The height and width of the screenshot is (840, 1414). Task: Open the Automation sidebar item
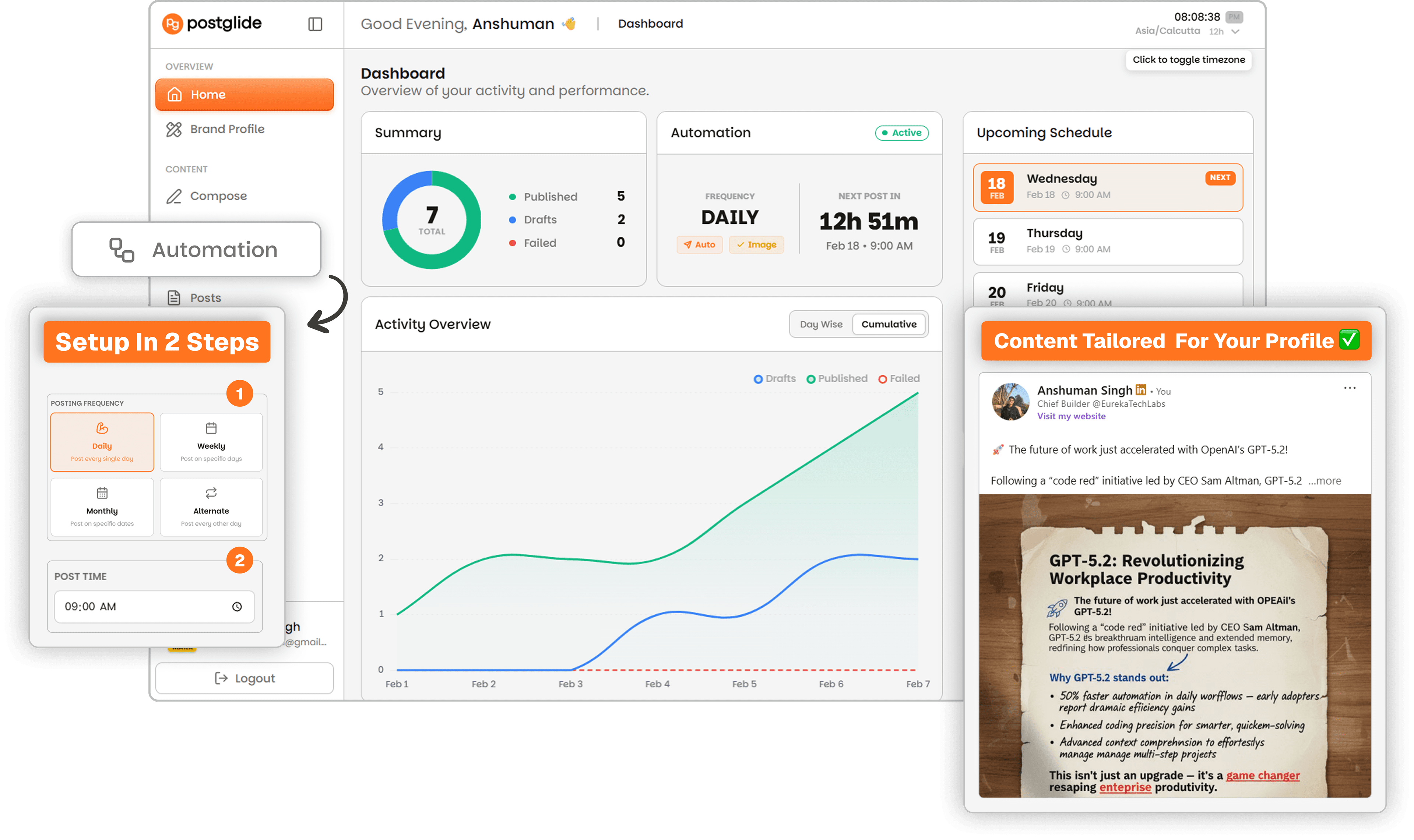coord(196,250)
